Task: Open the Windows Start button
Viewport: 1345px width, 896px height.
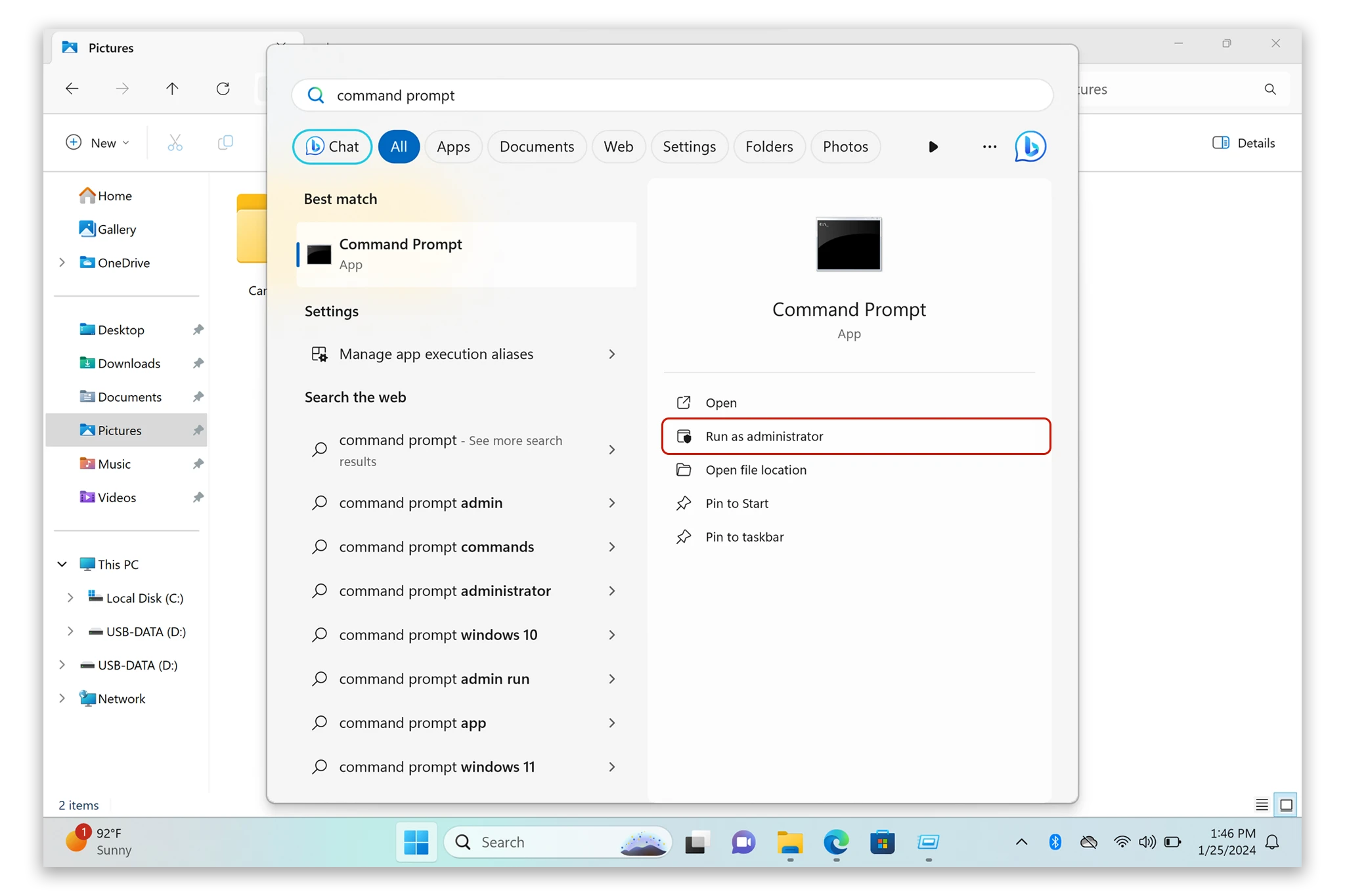Action: [x=416, y=842]
